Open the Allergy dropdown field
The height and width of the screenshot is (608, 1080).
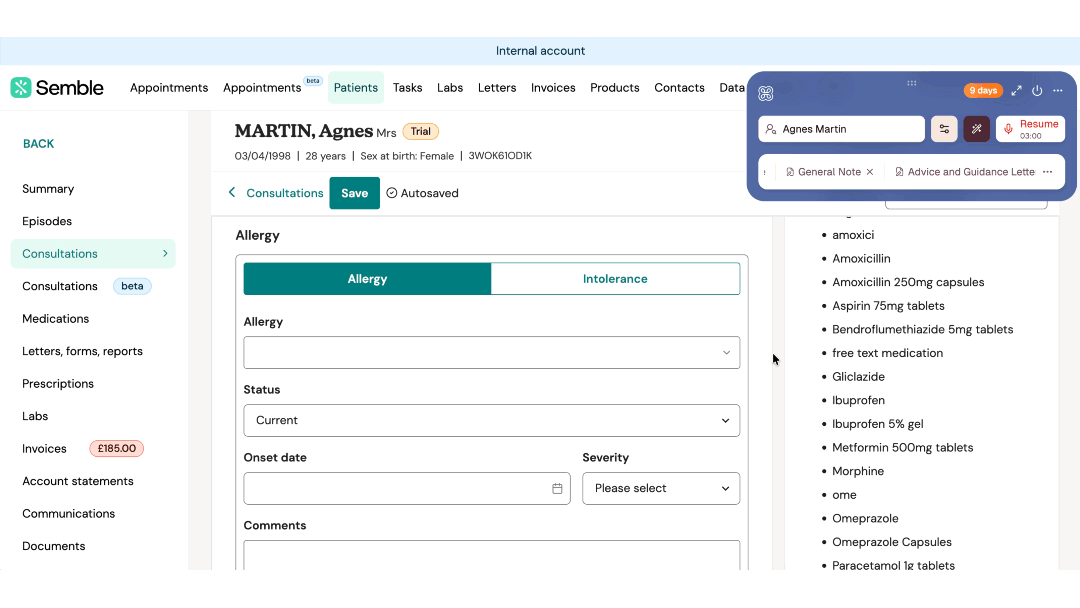point(492,353)
